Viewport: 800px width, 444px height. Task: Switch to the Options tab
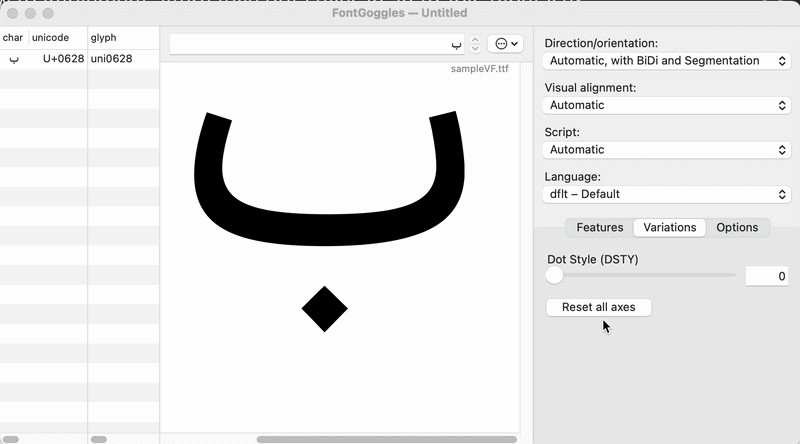pos(737,228)
